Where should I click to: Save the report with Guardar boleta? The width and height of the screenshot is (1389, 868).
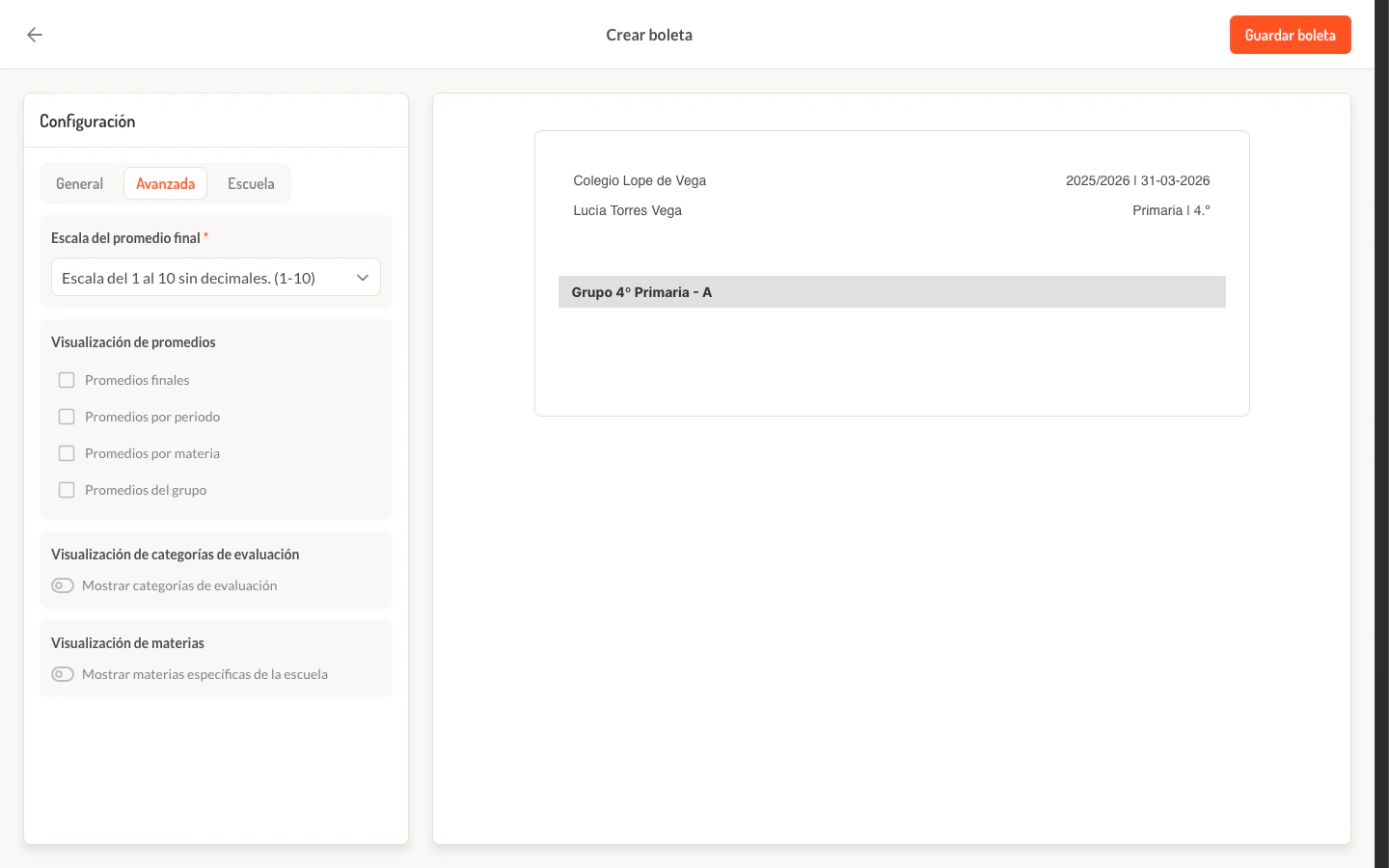click(x=1290, y=35)
